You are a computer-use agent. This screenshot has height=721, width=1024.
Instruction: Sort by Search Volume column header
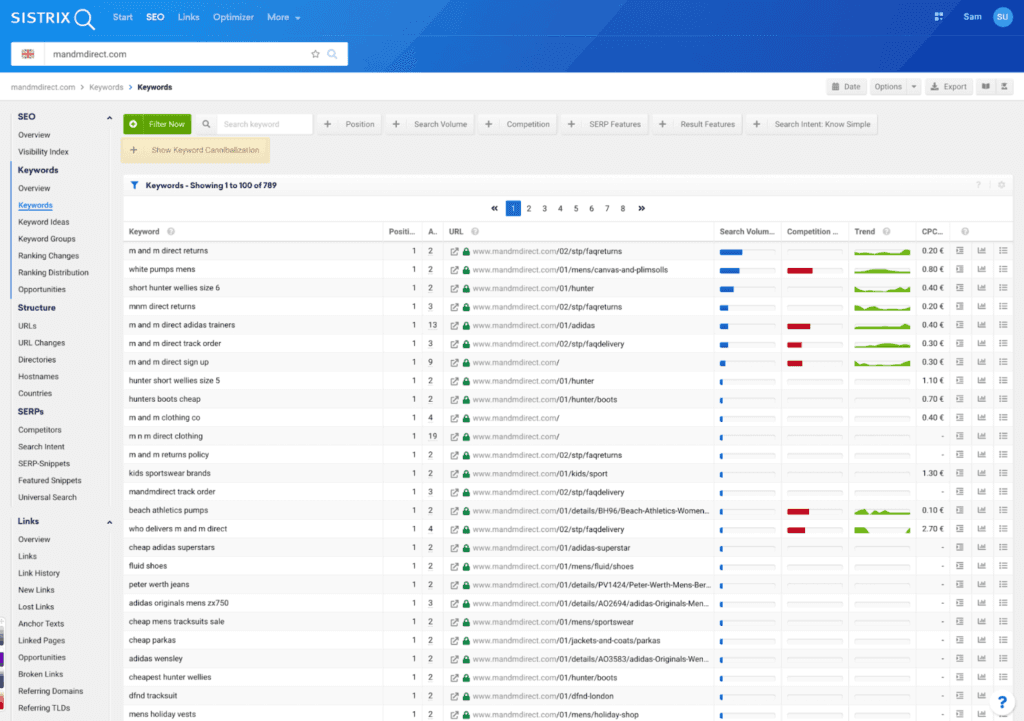click(746, 232)
